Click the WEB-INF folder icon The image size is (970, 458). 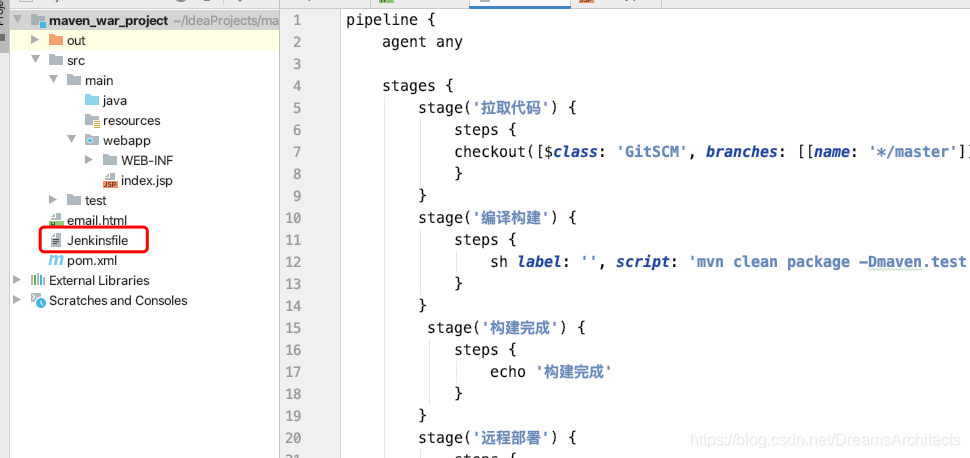tap(110, 160)
